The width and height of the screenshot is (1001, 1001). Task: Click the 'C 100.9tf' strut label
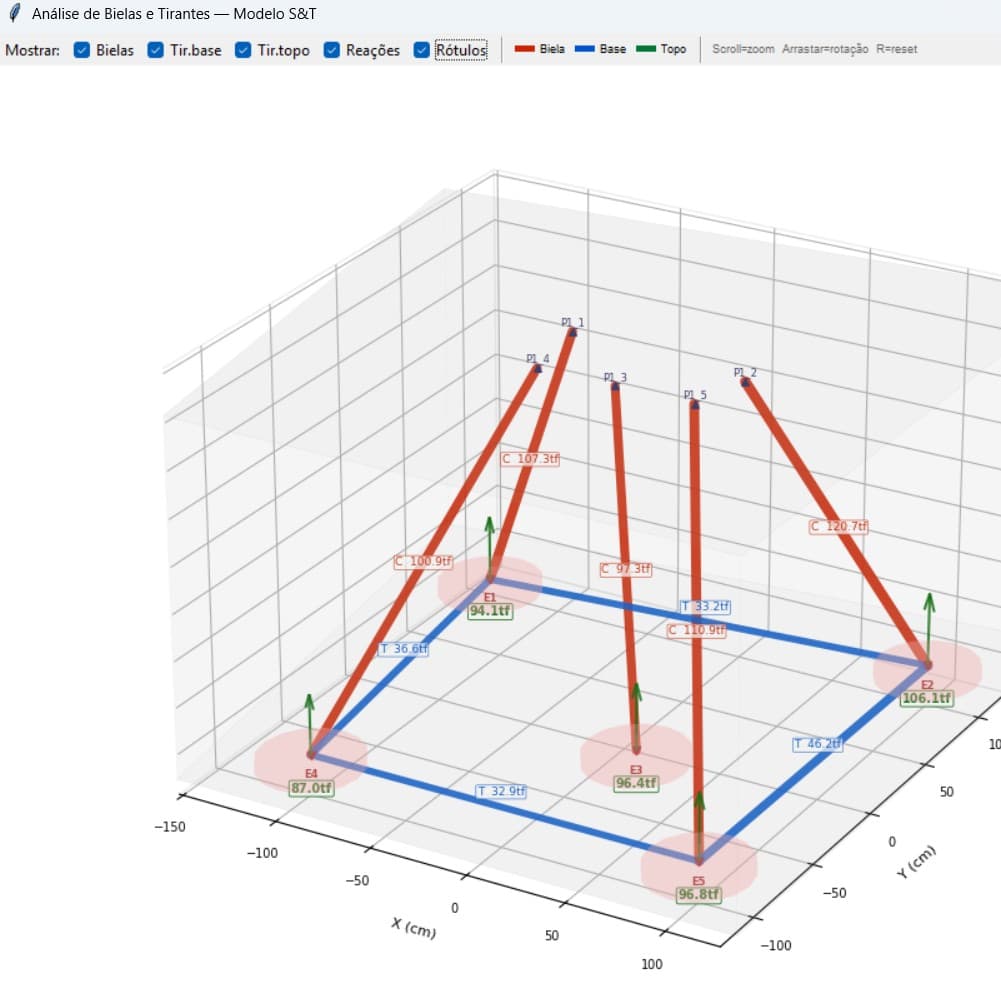pyautogui.click(x=423, y=561)
